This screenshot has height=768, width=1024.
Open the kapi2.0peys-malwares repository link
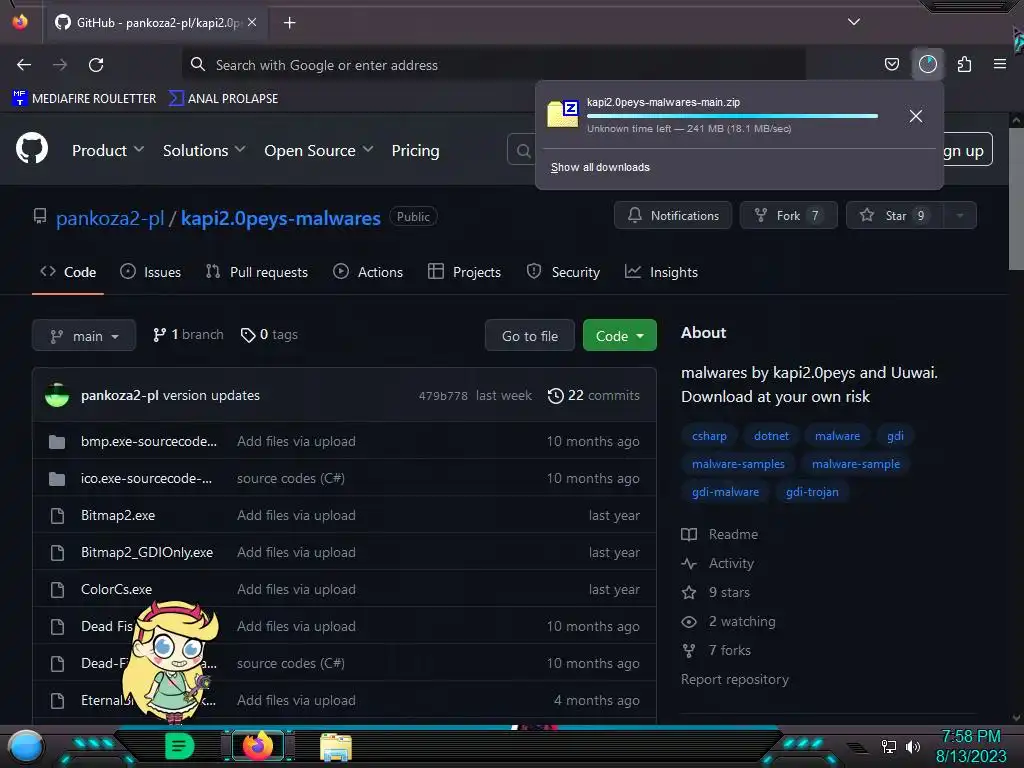point(281,218)
